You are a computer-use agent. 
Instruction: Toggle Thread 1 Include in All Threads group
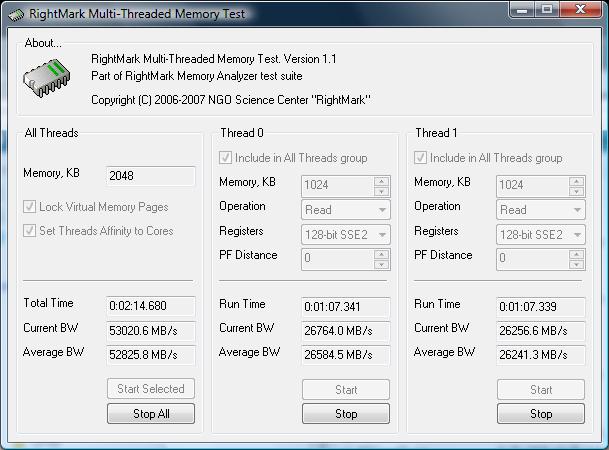pos(420,158)
